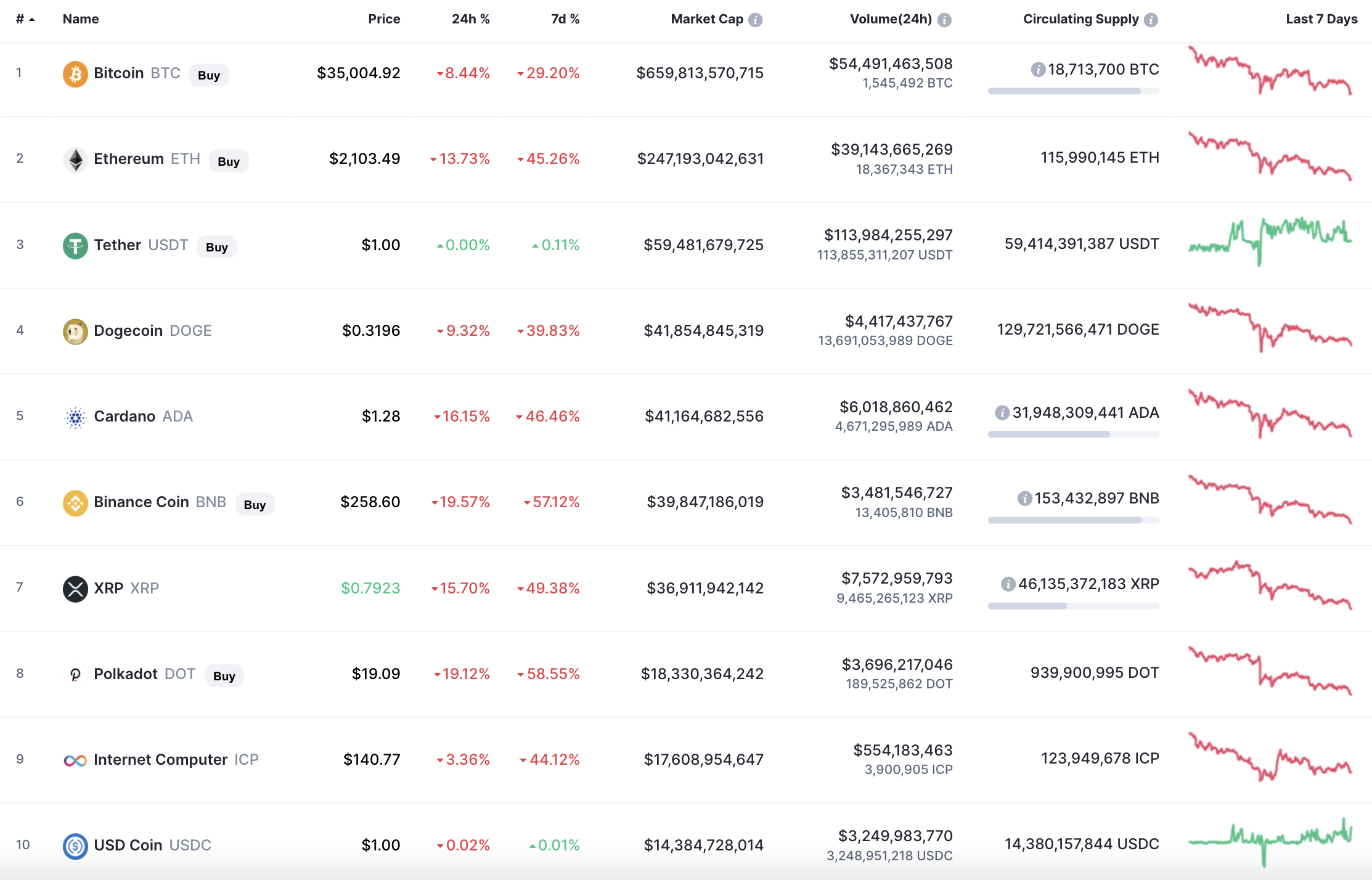The image size is (1372, 880).
Task: Click the Internet Computer infinity logo
Action: 75,760
